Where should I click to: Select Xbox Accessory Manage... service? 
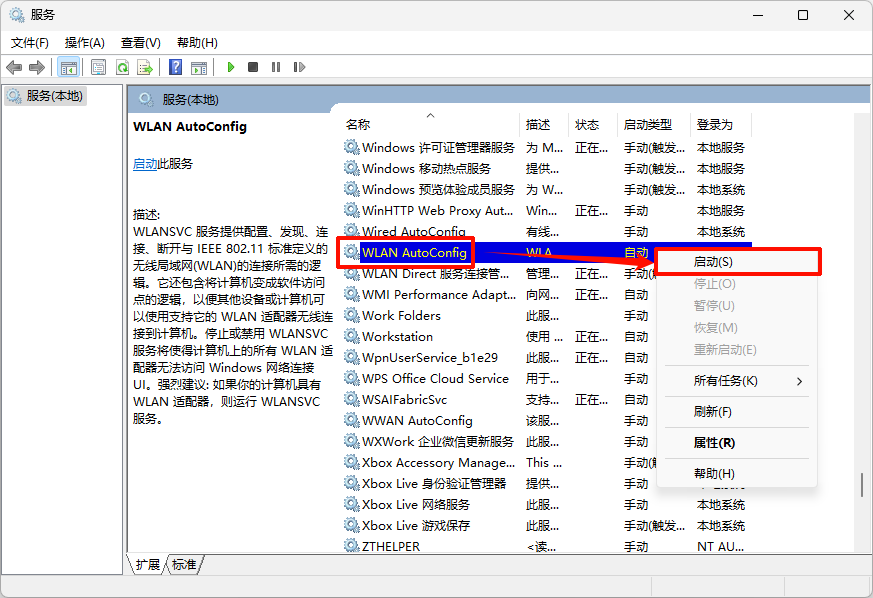pos(438,463)
